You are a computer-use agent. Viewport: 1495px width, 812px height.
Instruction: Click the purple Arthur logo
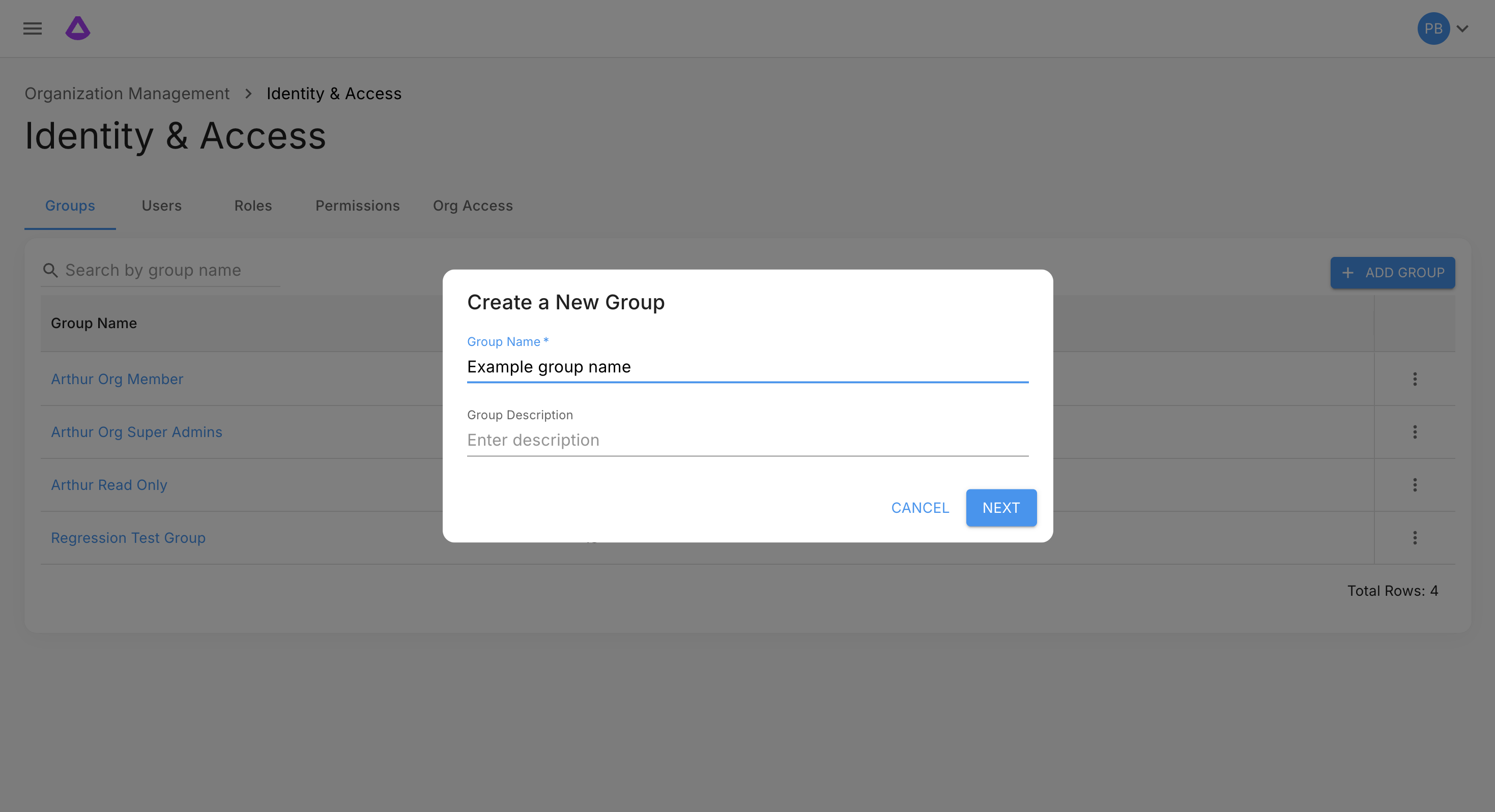click(x=78, y=28)
